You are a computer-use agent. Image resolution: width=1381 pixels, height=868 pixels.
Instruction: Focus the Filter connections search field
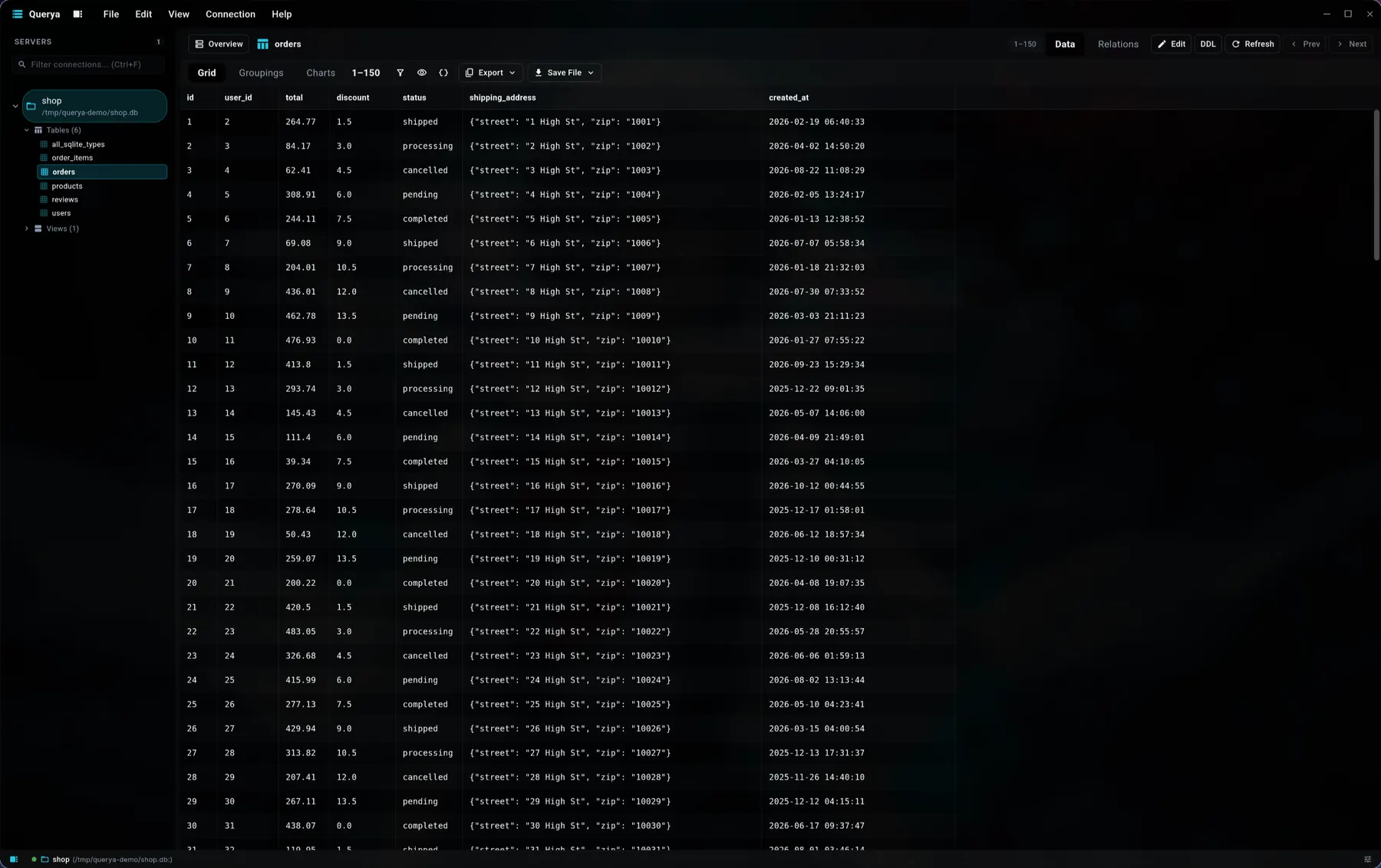click(90, 64)
